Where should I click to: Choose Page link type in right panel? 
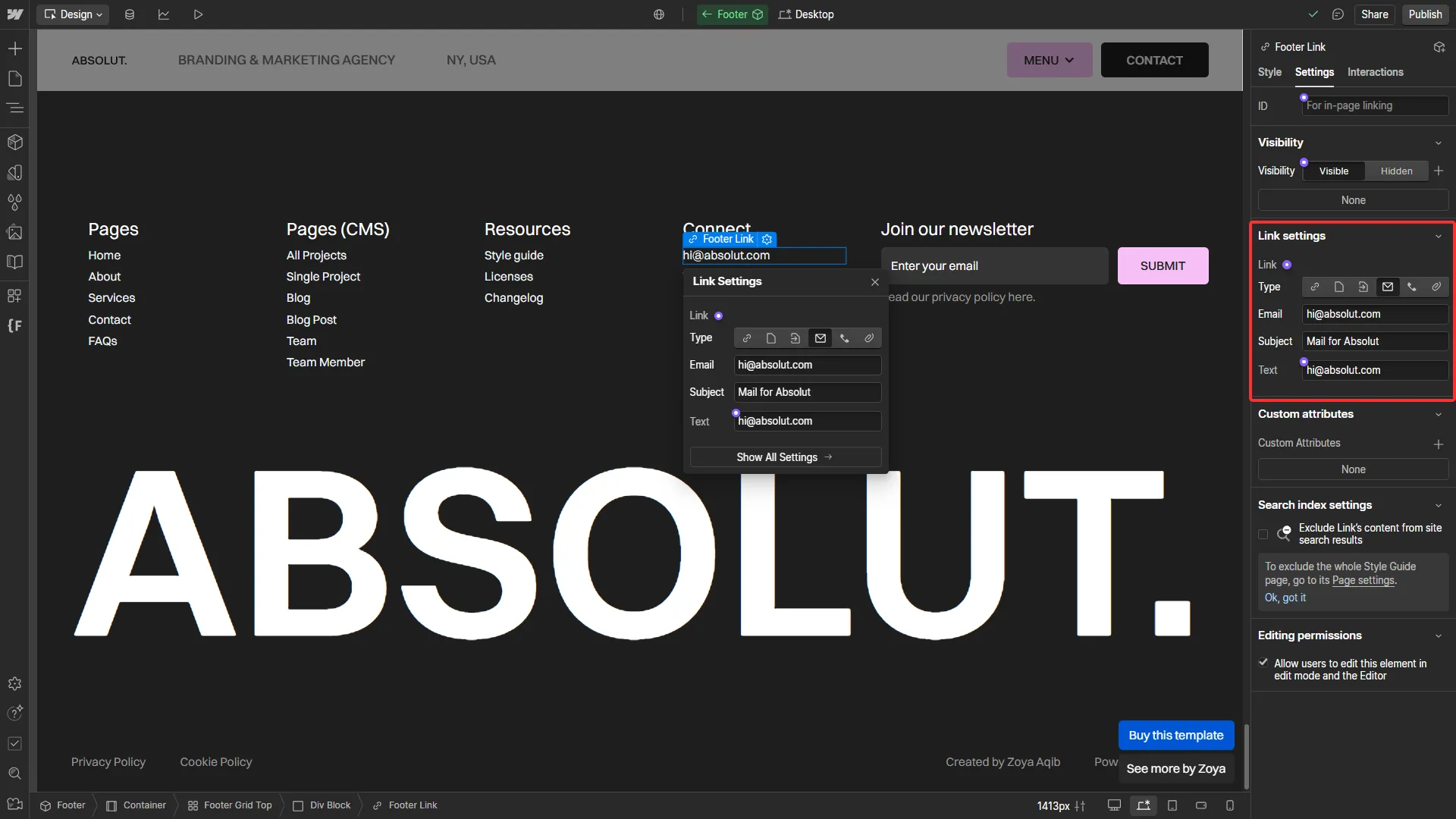pyautogui.click(x=1339, y=287)
